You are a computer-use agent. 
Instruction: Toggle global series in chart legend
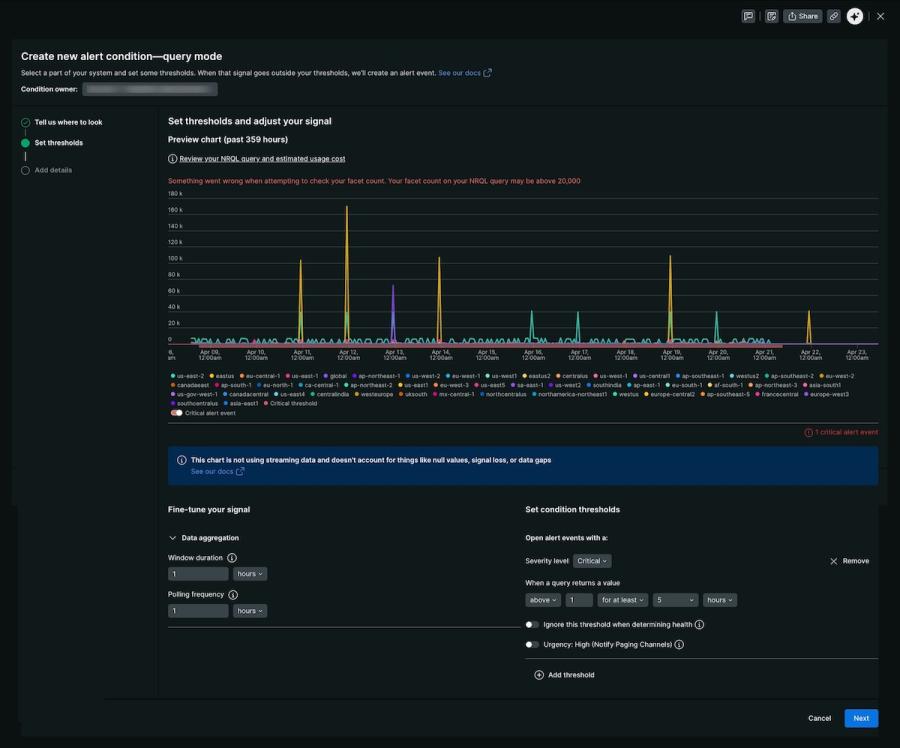point(335,376)
